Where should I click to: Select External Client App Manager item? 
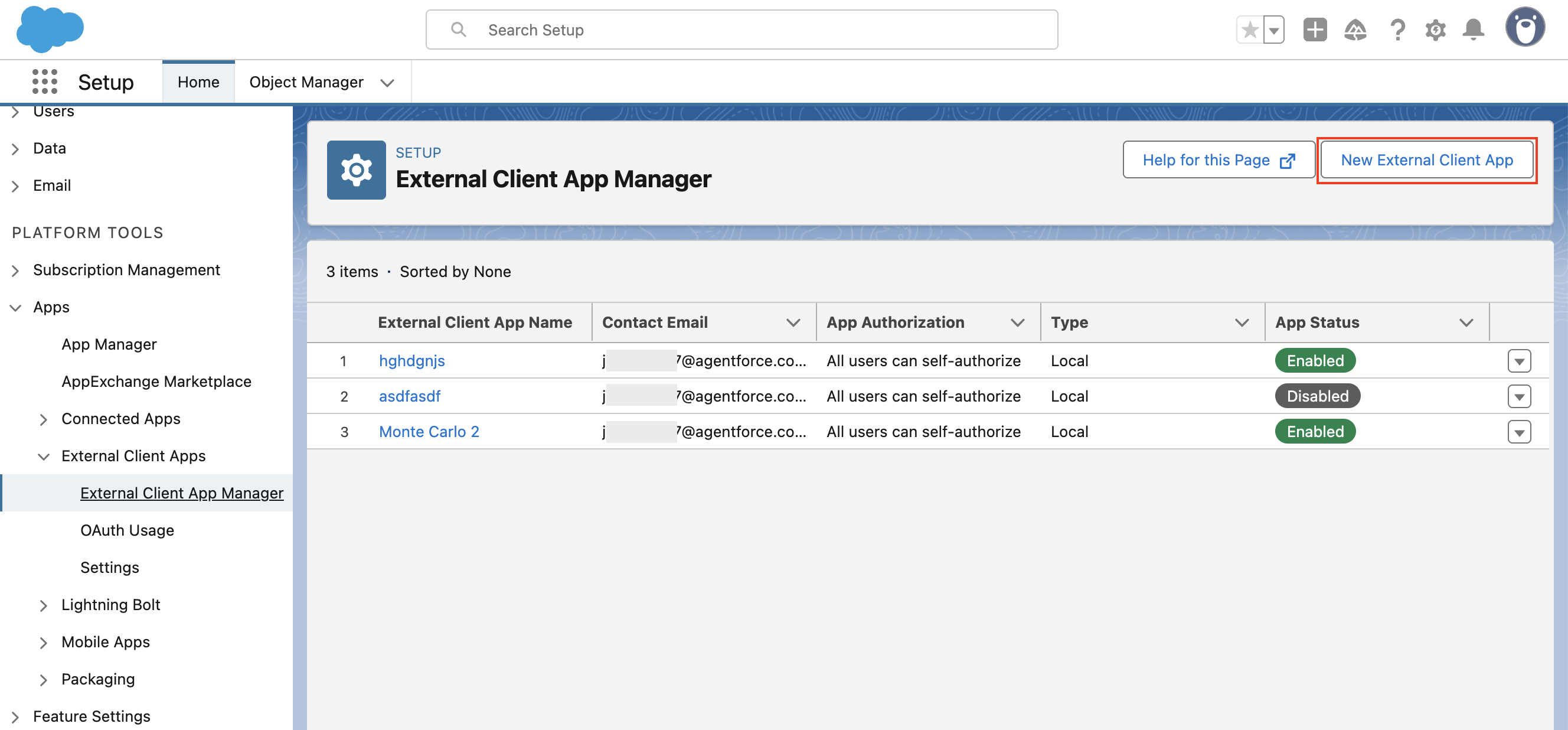[x=182, y=493]
